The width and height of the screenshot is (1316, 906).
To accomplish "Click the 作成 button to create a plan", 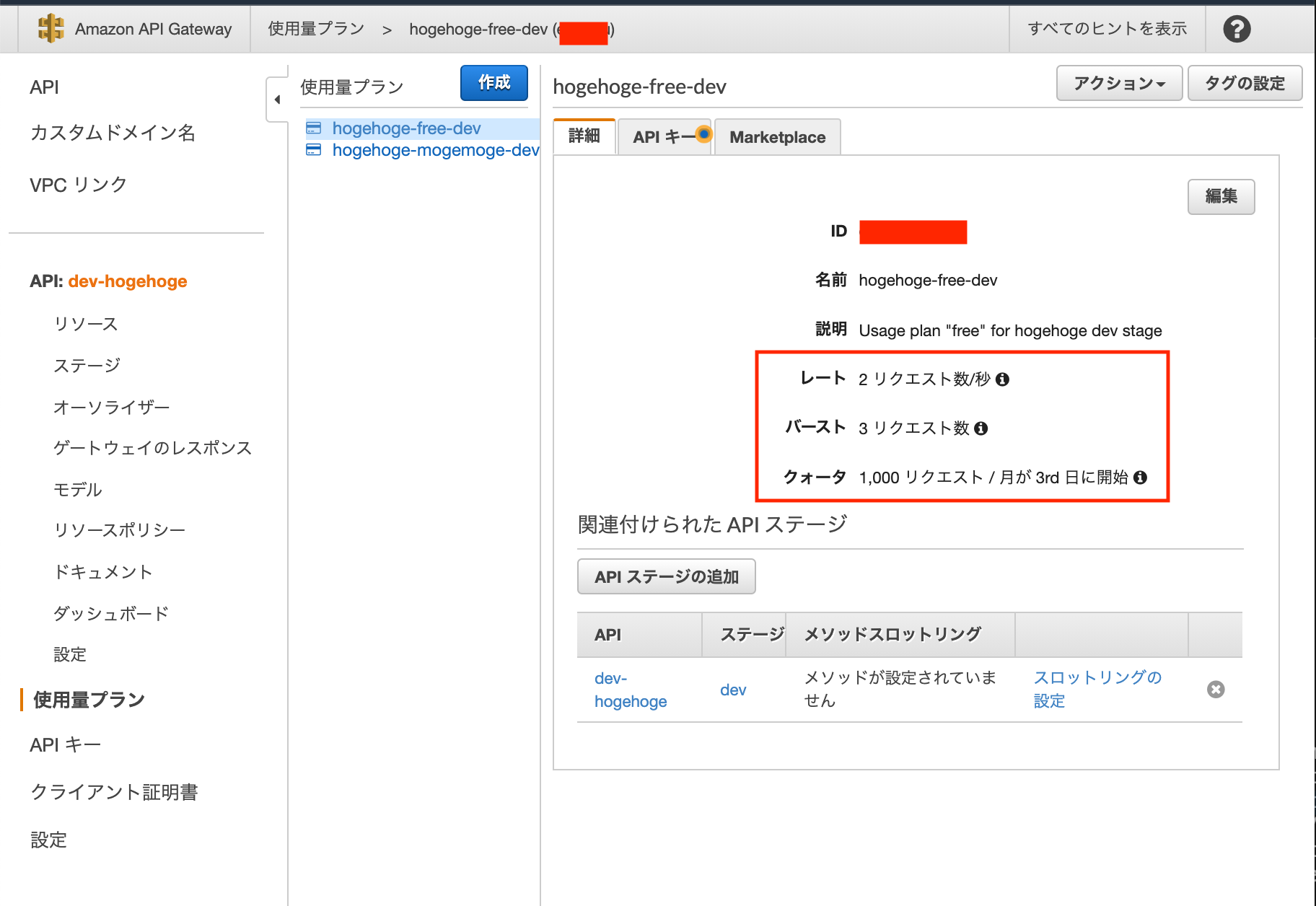I will click(494, 83).
